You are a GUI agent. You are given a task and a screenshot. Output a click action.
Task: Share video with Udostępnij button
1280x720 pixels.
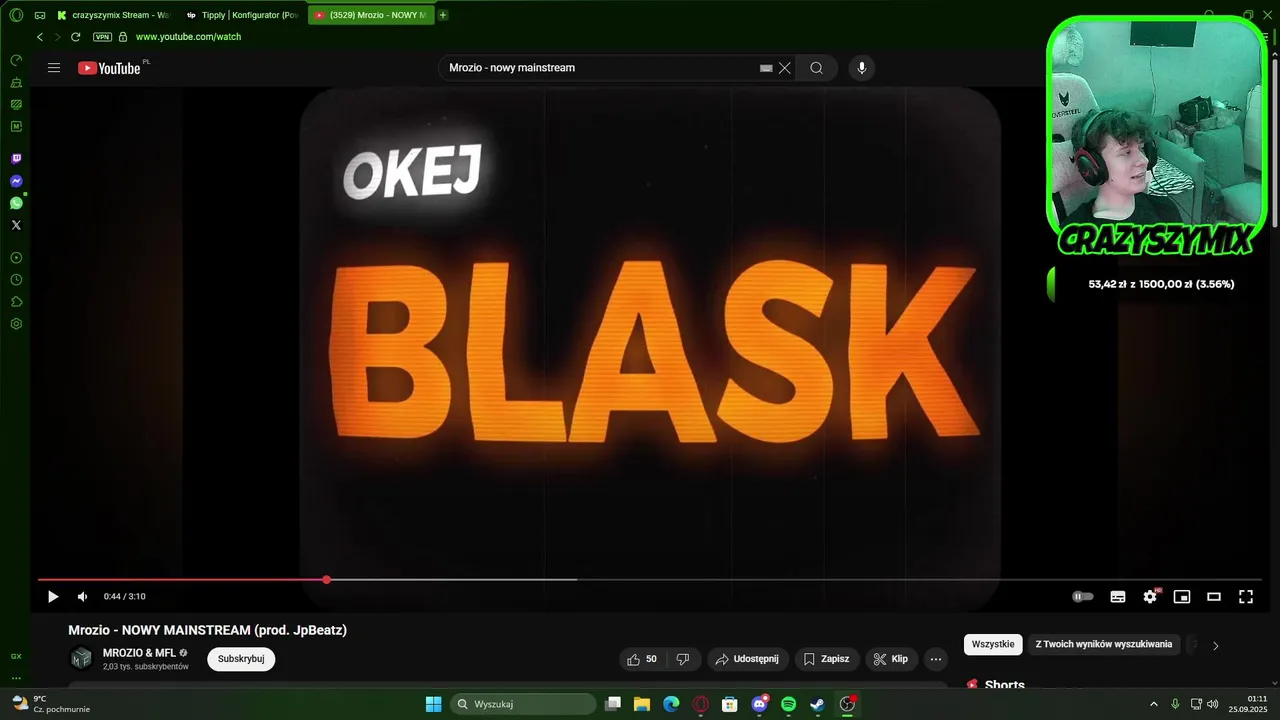point(749,659)
